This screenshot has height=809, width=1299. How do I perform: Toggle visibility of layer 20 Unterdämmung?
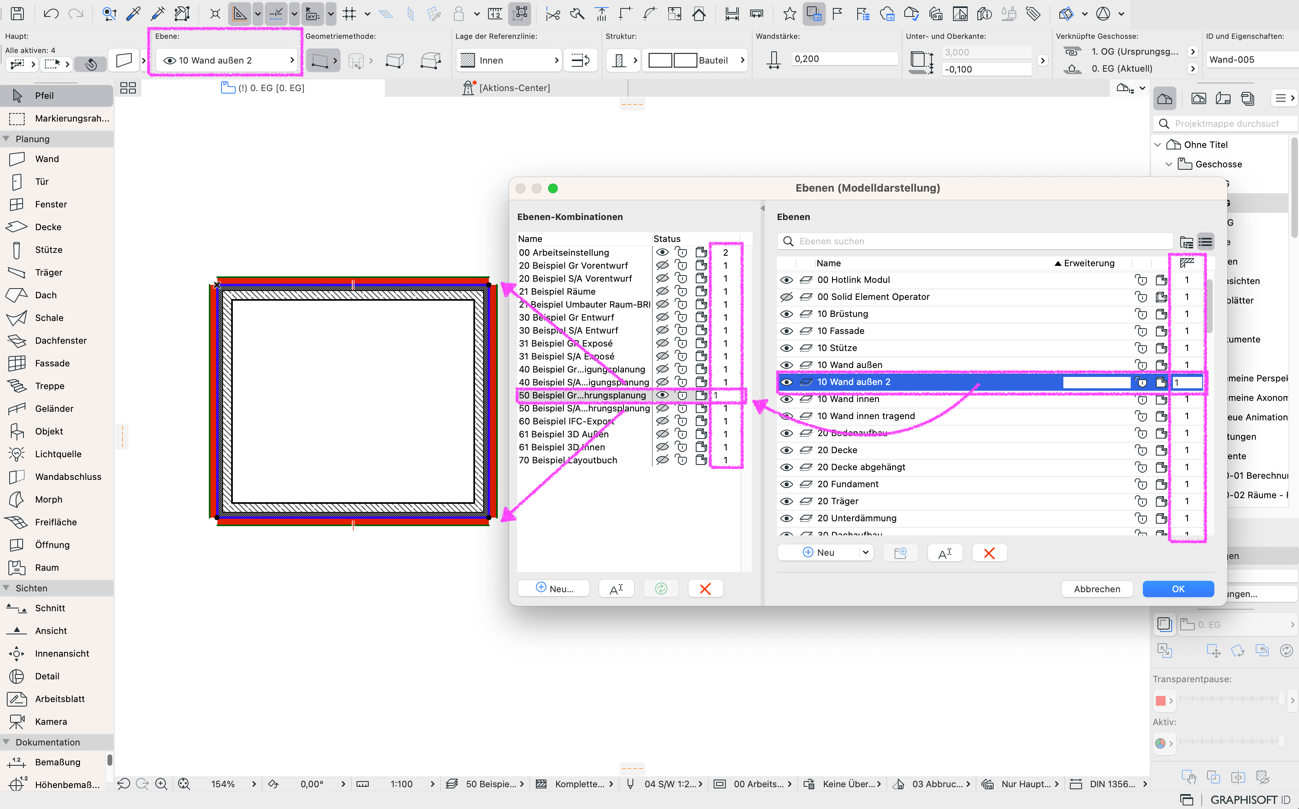pyautogui.click(x=786, y=518)
